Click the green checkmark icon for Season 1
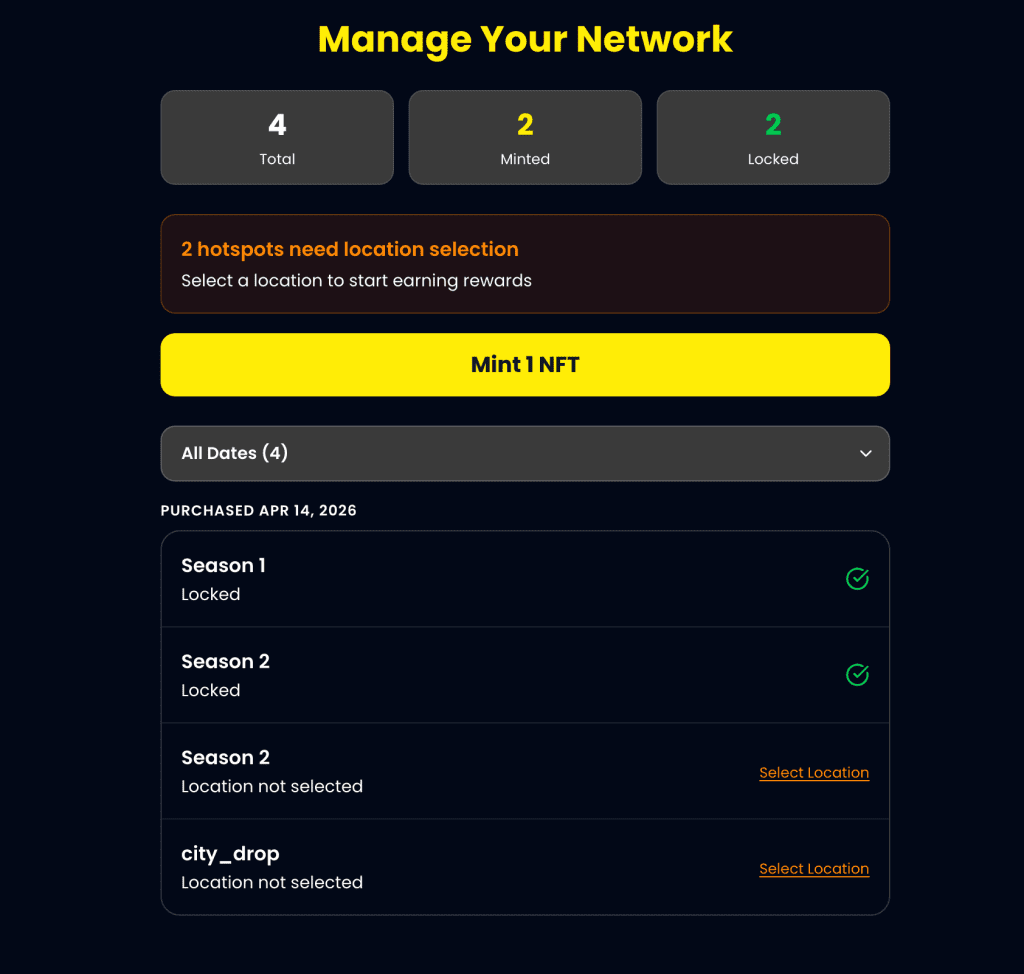The image size is (1024, 974). pyautogui.click(x=857, y=579)
